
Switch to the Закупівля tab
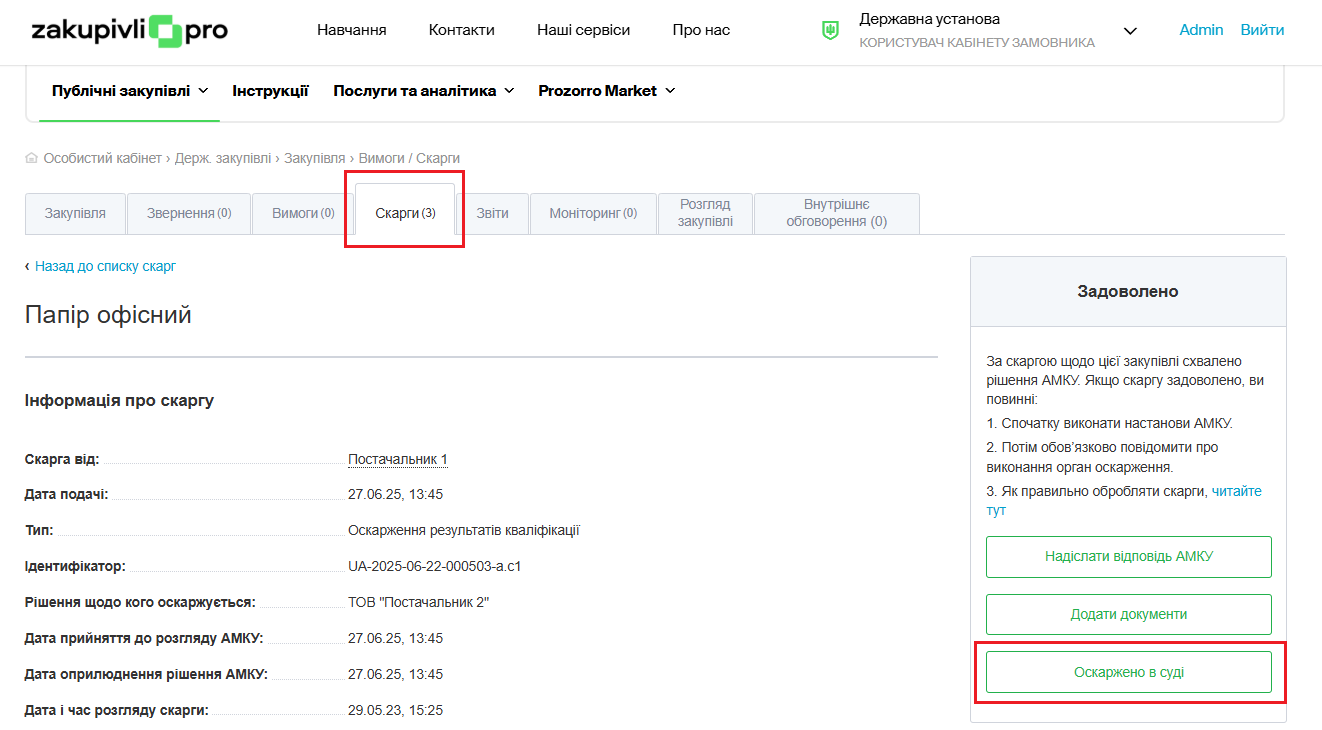(75, 213)
